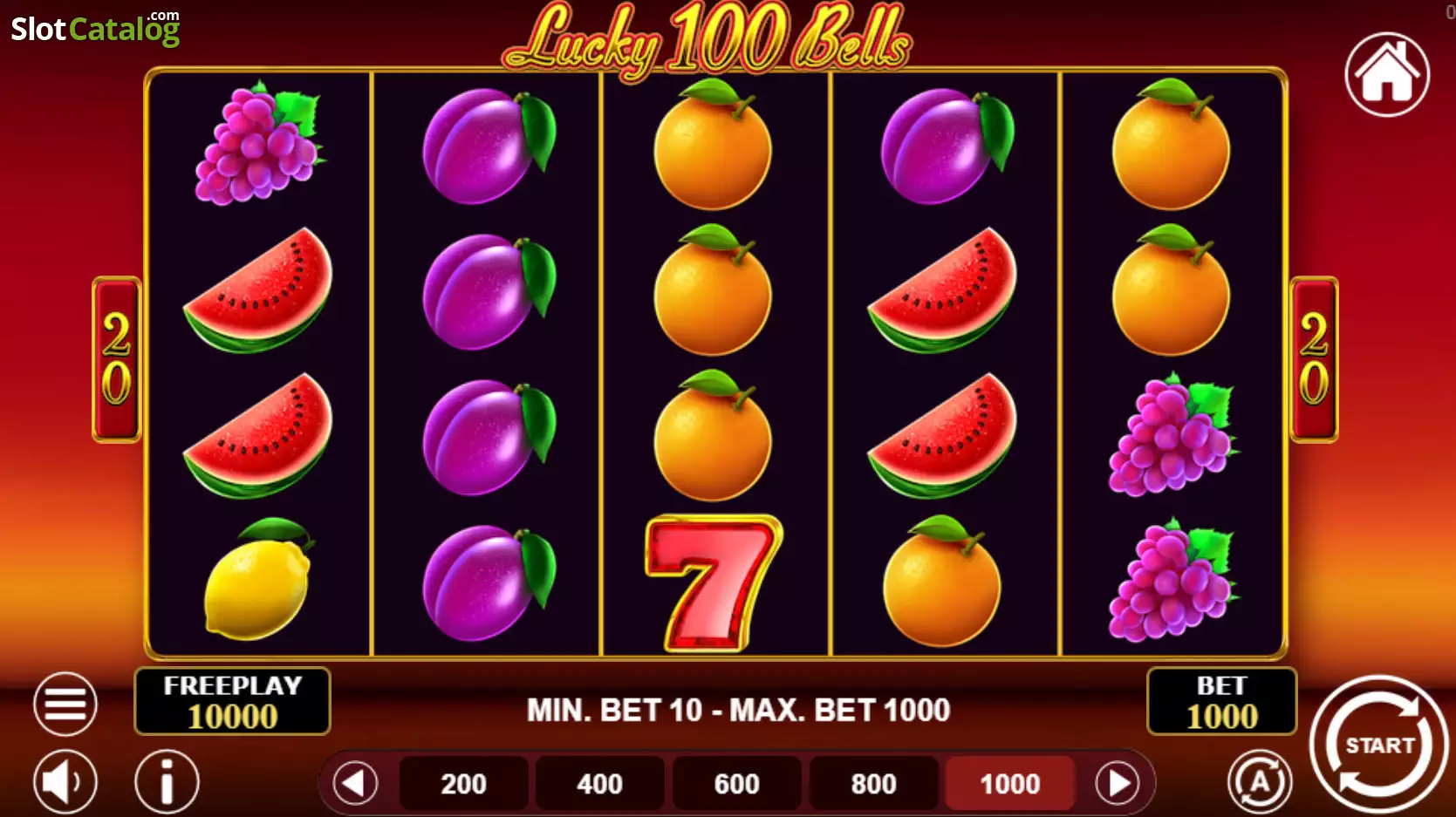Click the right 20 lines indicator
Image resolution: width=1456 pixels, height=817 pixels.
point(1314,359)
